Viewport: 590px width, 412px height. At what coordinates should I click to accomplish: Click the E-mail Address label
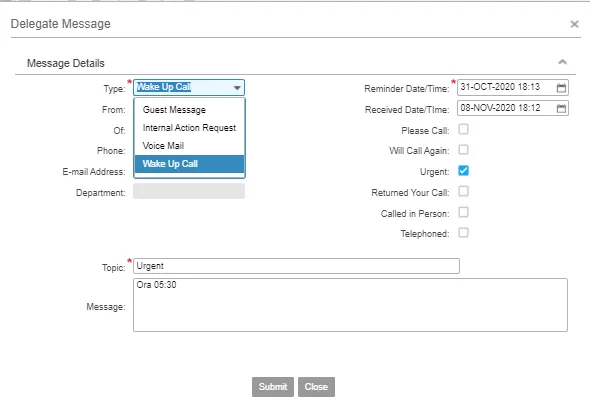coord(94,172)
